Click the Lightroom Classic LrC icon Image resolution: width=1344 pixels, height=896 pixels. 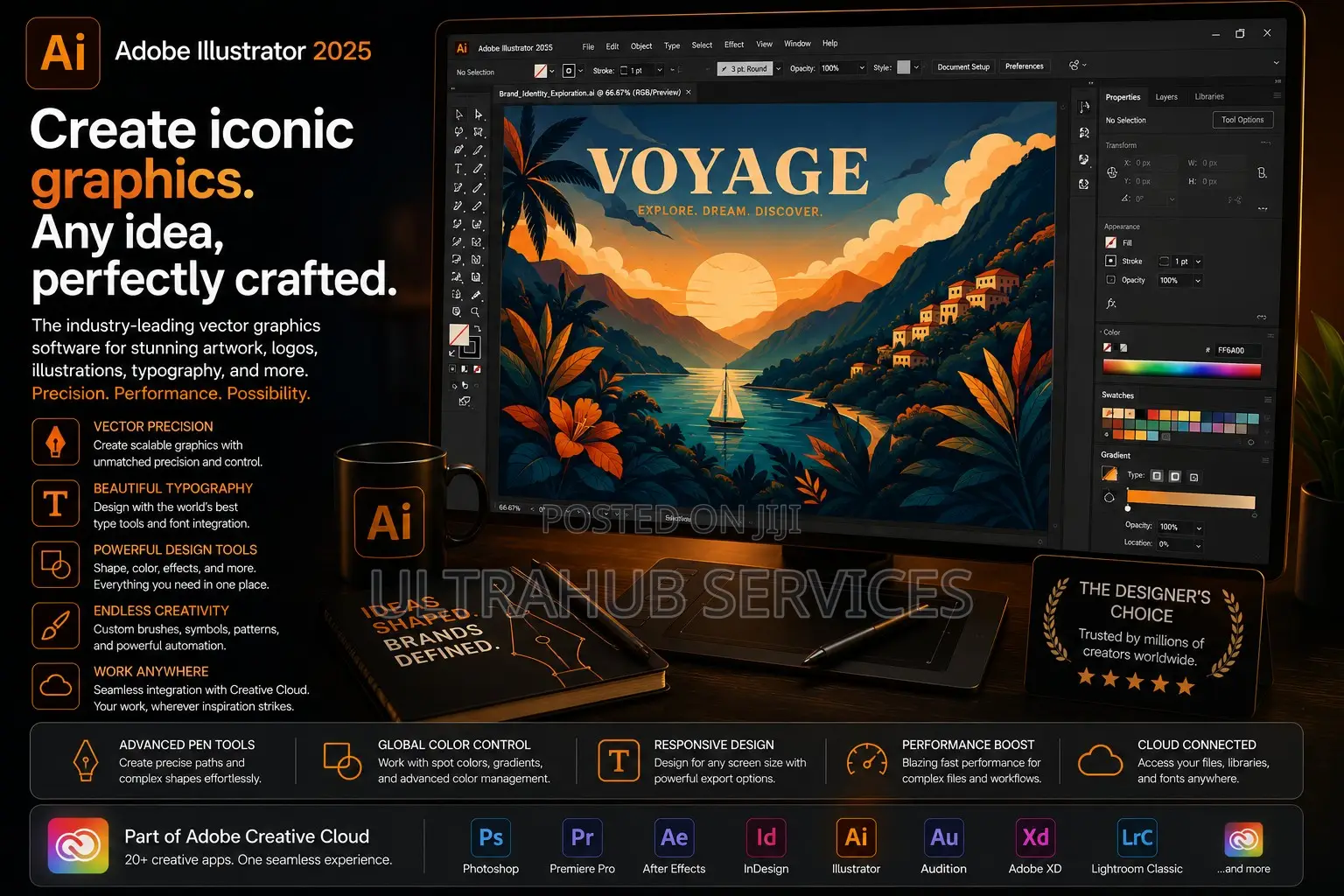1137,837
